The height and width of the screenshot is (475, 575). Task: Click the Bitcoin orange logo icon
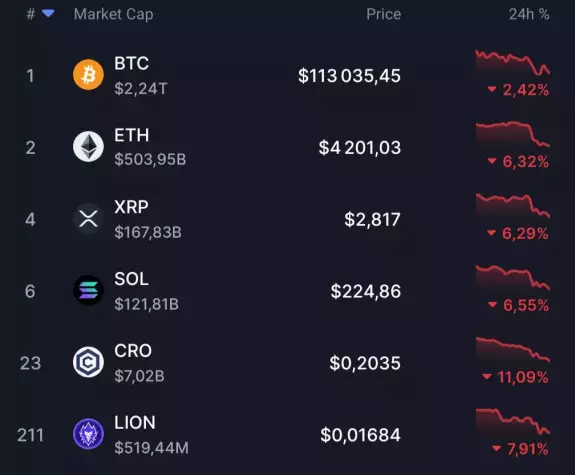point(88,75)
